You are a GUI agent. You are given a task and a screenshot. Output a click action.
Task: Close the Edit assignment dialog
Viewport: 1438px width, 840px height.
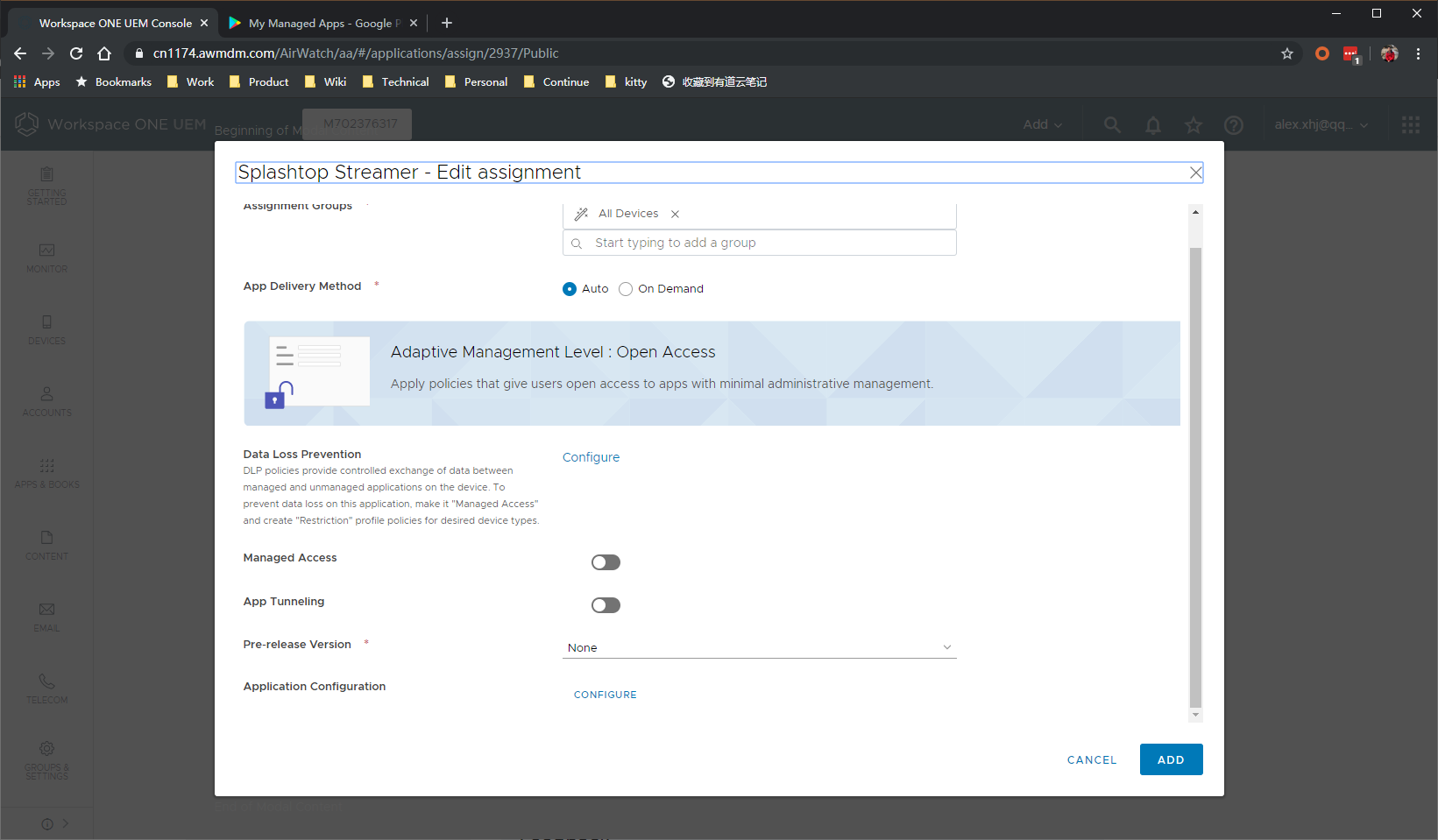(x=1195, y=173)
